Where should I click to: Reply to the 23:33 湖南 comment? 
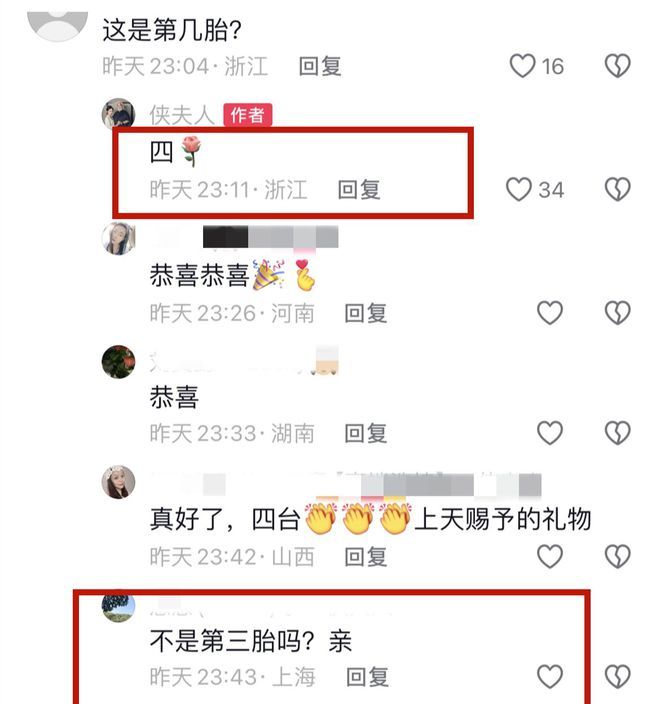[365, 433]
